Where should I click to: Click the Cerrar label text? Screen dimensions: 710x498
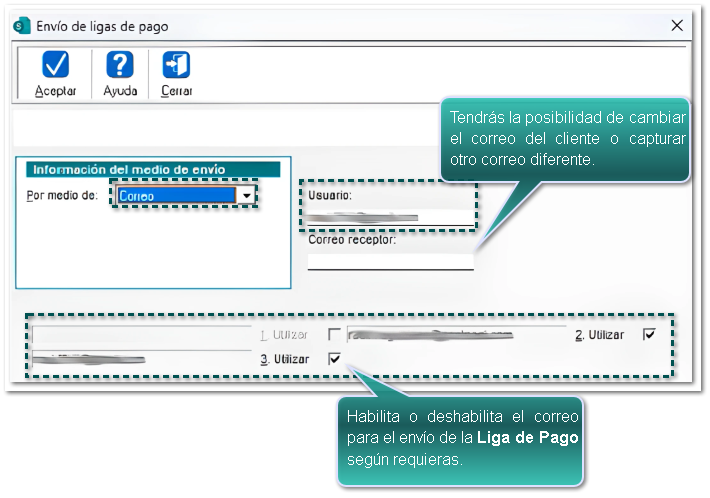click(177, 91)
